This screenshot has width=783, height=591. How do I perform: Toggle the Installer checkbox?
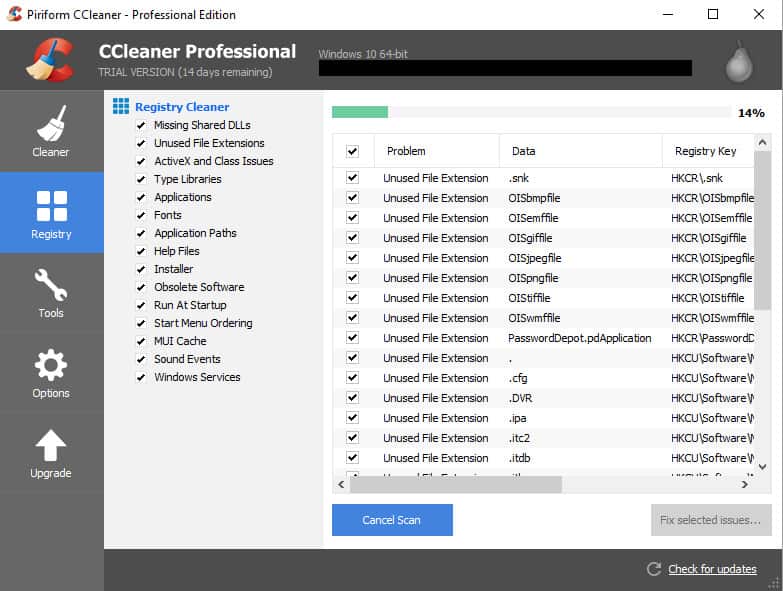point(141,269)
